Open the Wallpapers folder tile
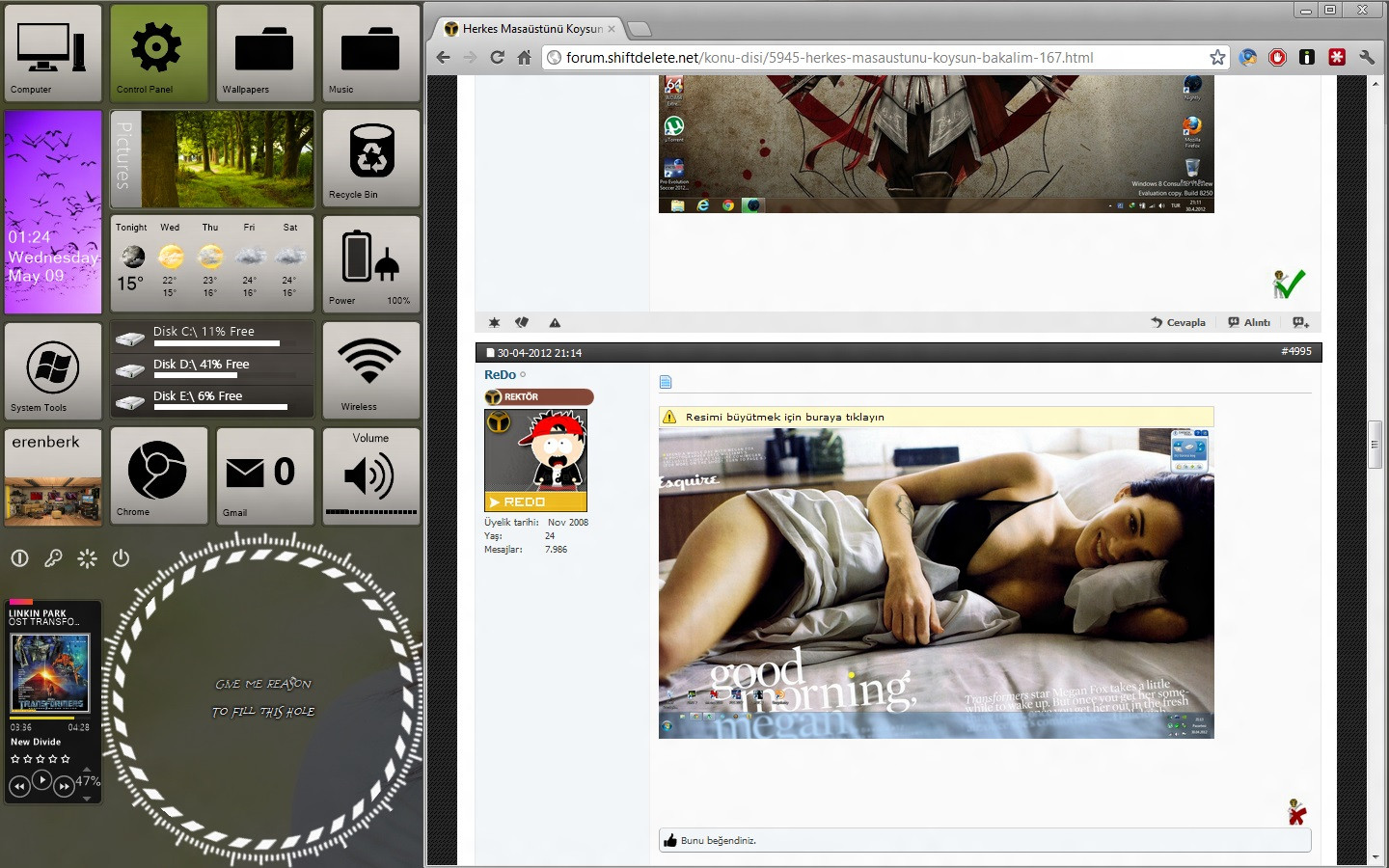 (265, 53)
